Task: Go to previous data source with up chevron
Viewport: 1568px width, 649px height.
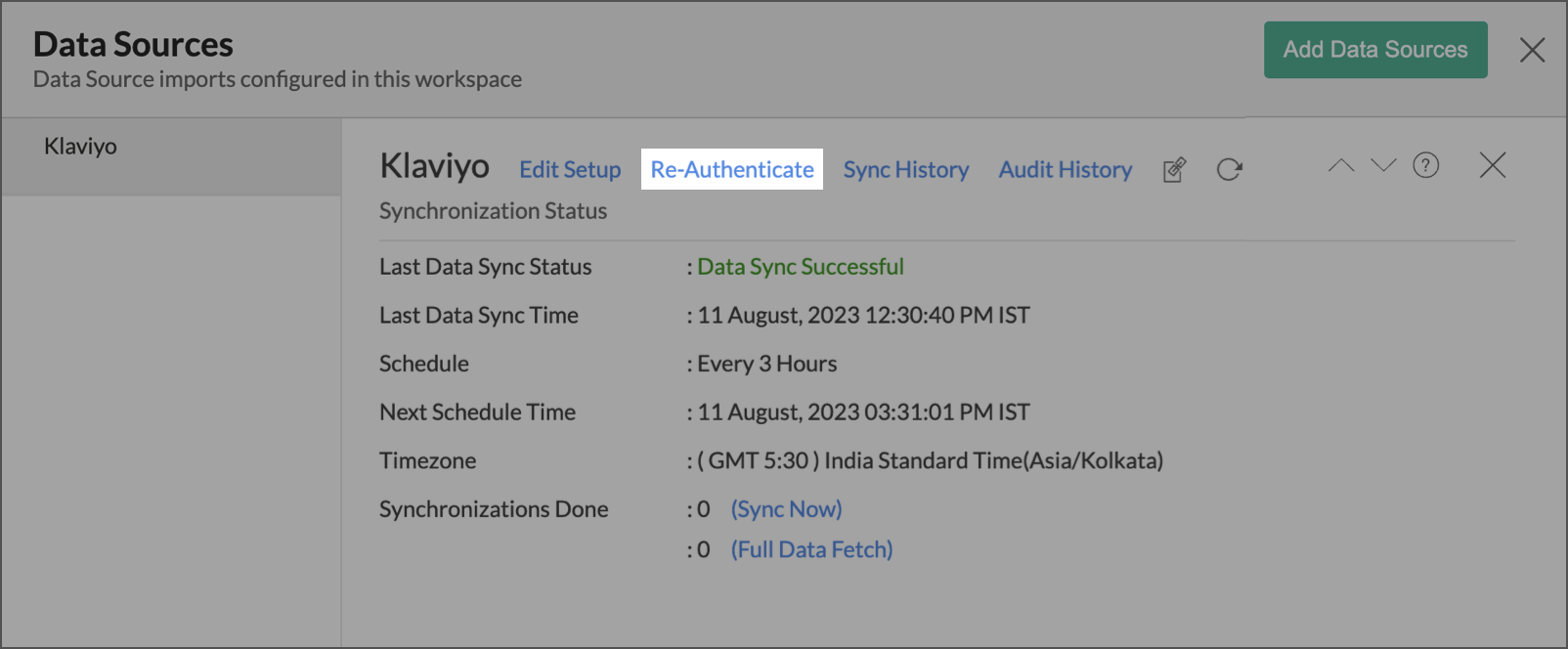Action: click(x=1341, y=166)
